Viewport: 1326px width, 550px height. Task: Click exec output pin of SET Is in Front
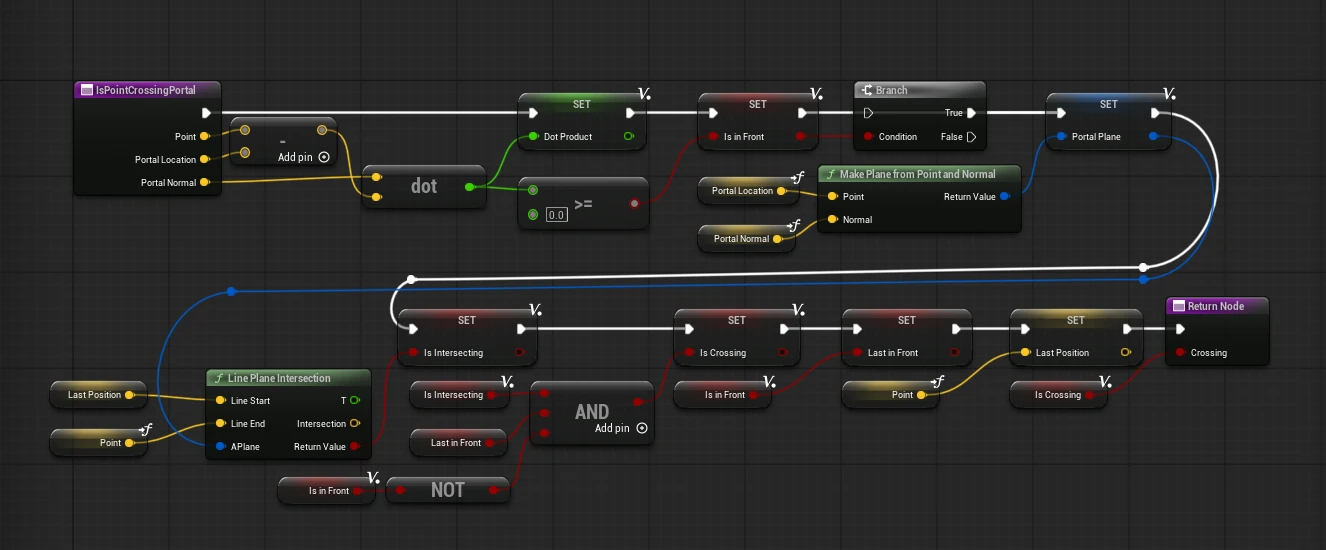[807, 113]
